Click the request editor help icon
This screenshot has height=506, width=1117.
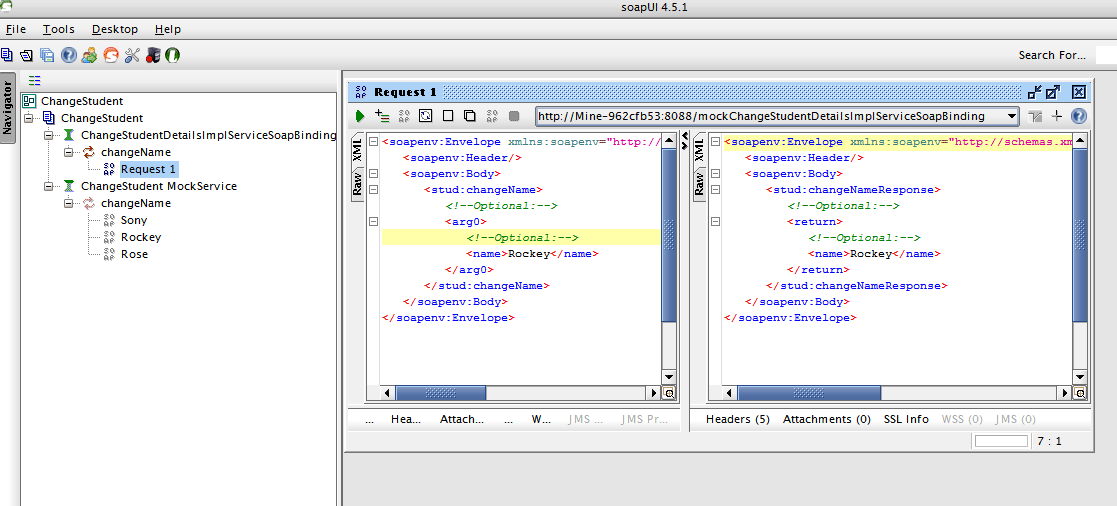coord(1078,116)
